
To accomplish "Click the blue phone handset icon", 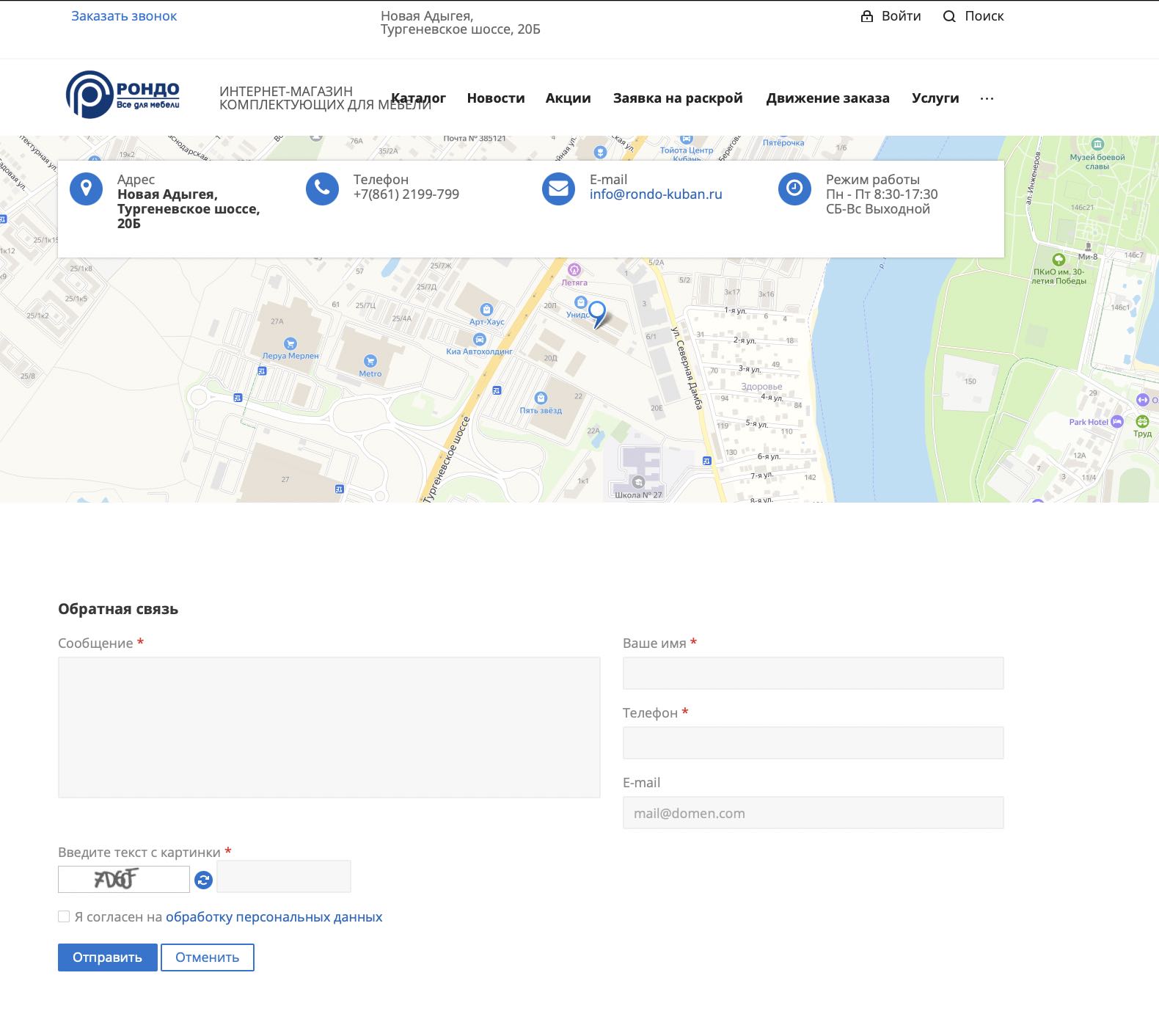I will click(322, 189).
